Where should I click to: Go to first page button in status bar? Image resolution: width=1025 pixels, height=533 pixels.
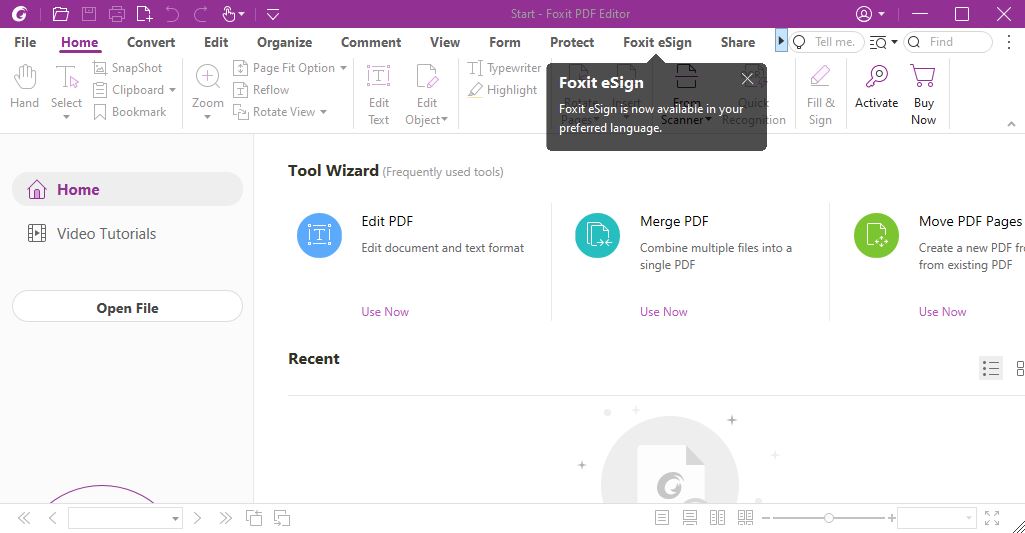click(24, 519)
